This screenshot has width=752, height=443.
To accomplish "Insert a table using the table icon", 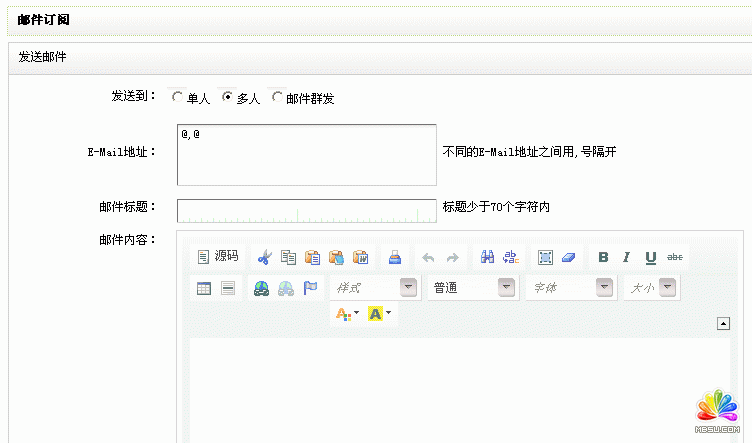I will pyautogui.click(x=204, y=288).
